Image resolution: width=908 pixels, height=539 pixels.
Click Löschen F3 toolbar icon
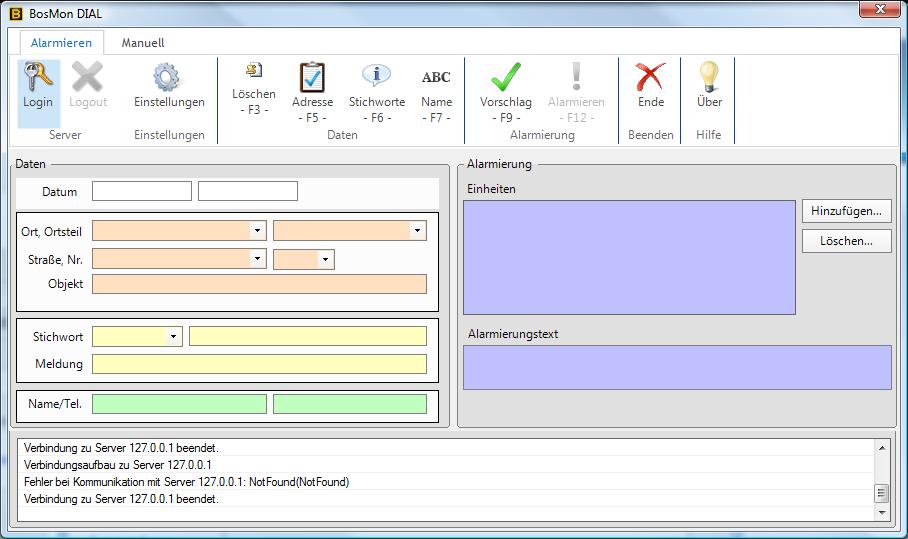coord(253,71)
